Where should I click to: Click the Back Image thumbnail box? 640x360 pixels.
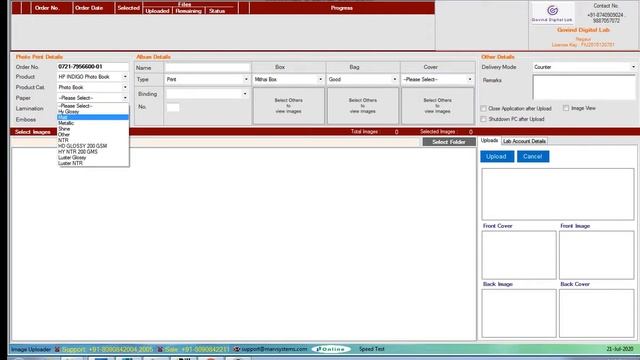519,313
